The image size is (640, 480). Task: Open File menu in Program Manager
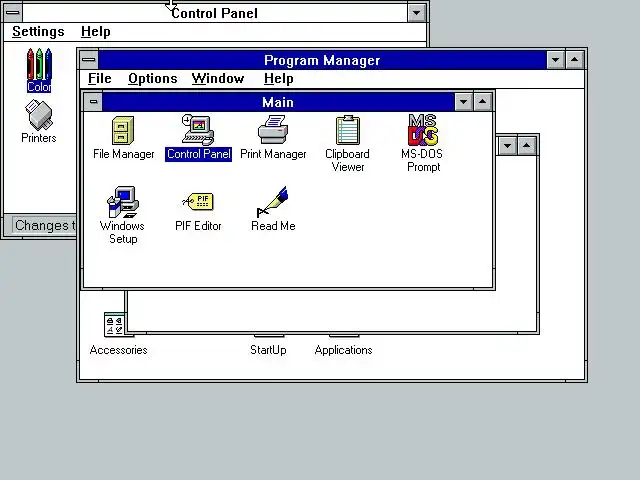[x=100, y=78]
